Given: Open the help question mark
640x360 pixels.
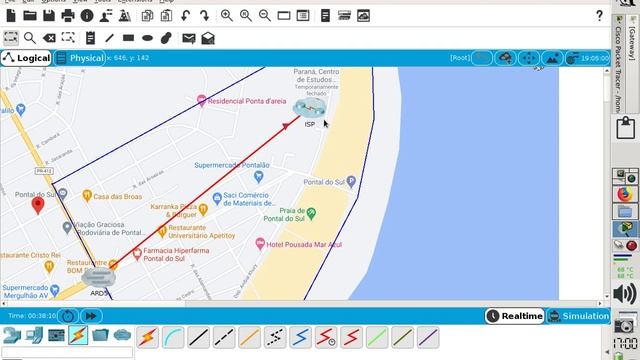Looking at the screenshot, I should [599, 16].
